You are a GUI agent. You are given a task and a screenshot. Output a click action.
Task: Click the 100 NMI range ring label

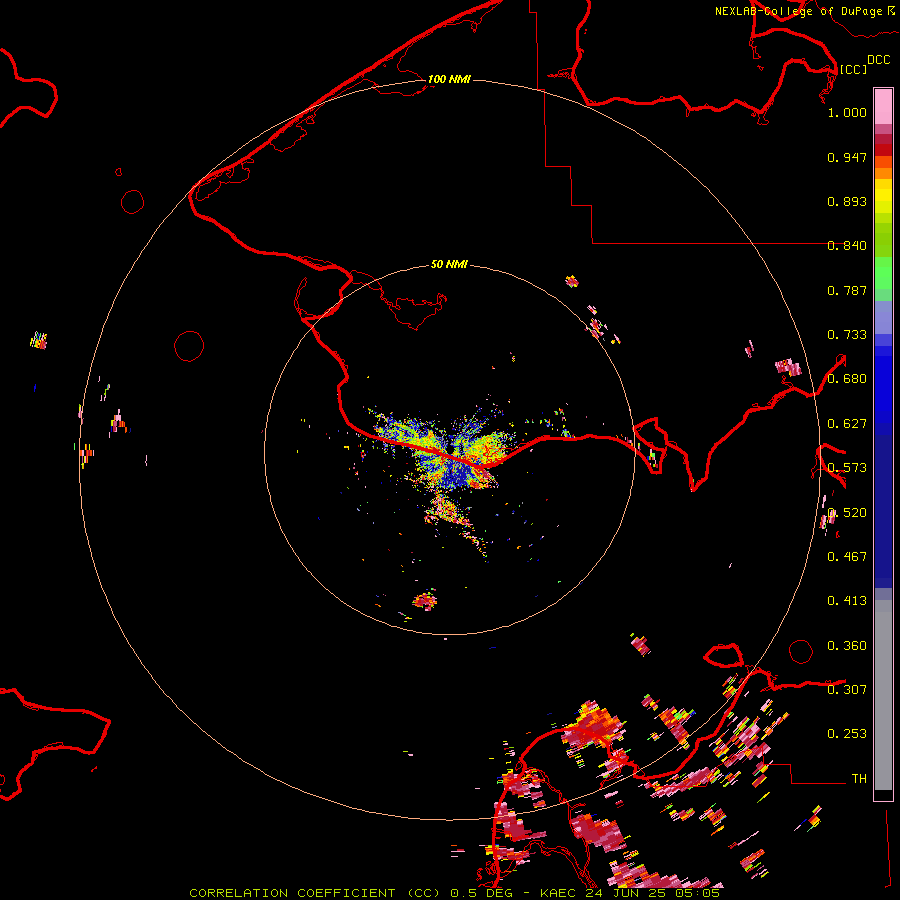(x=449, y=79)
